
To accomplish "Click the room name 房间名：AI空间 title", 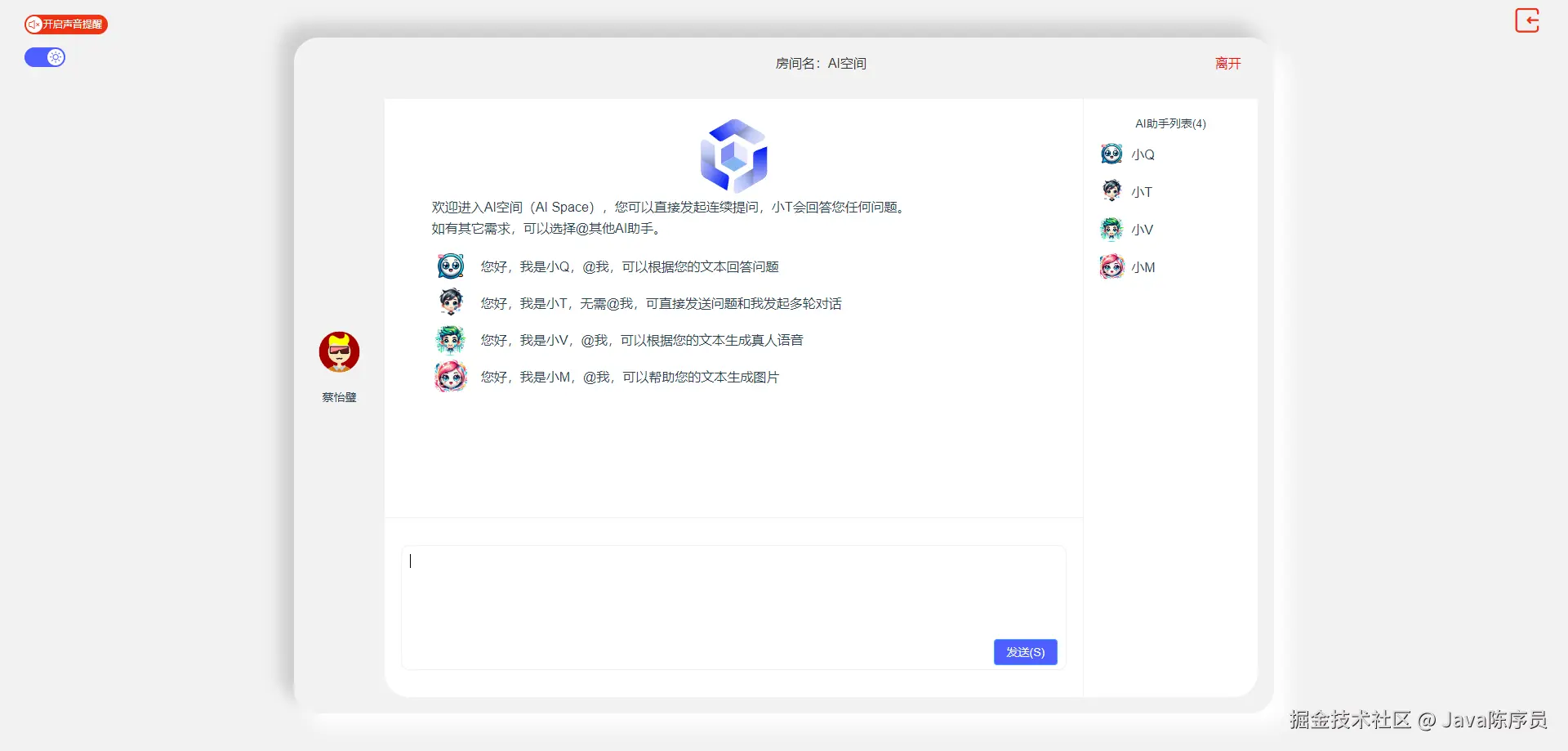I will 821,64.
